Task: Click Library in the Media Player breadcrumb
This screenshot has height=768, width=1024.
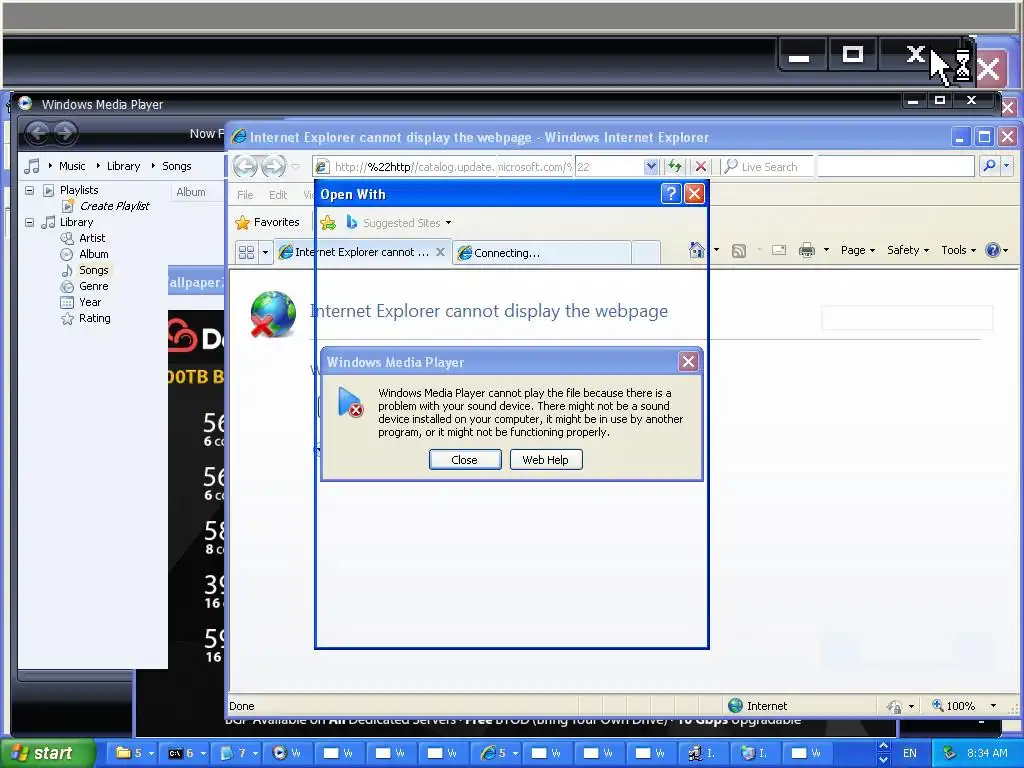Action: [x=123, y=166]
